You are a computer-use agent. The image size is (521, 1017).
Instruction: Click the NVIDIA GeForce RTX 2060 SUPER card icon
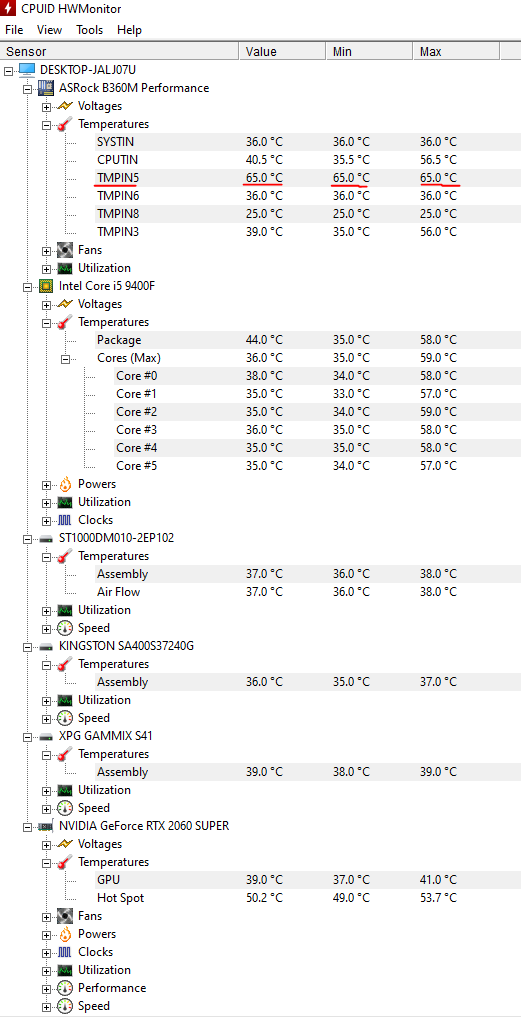coord(45,826)
